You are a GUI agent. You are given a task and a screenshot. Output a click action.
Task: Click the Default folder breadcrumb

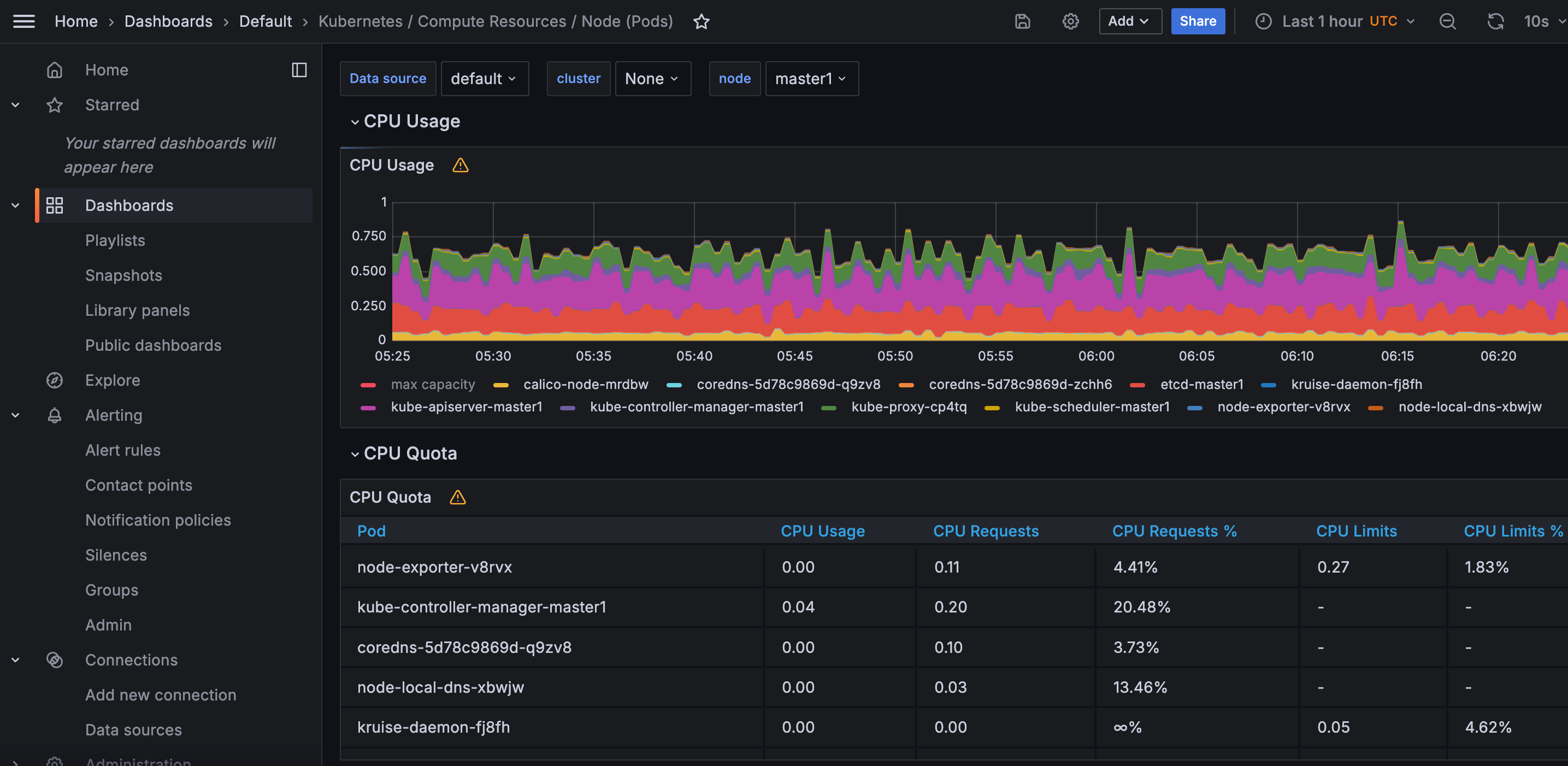[x=266, y=21]
